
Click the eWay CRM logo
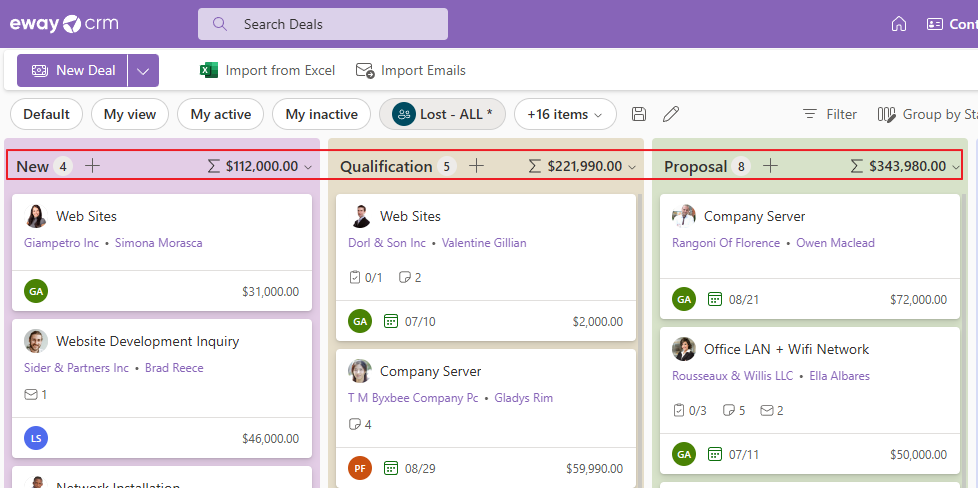click(64, 24)
